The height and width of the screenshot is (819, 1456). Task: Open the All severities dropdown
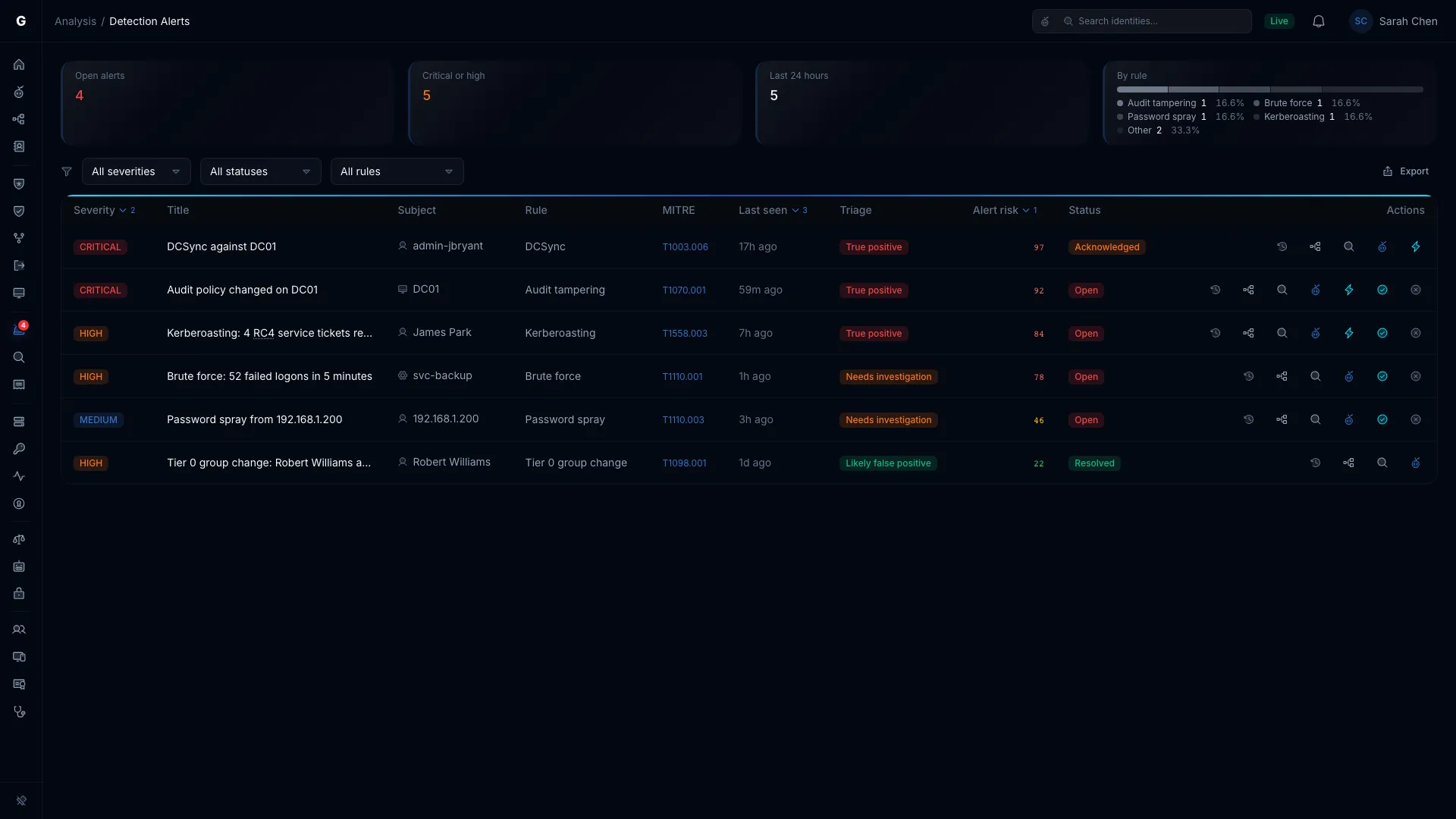pyautogui.click(x=136, y=171)
